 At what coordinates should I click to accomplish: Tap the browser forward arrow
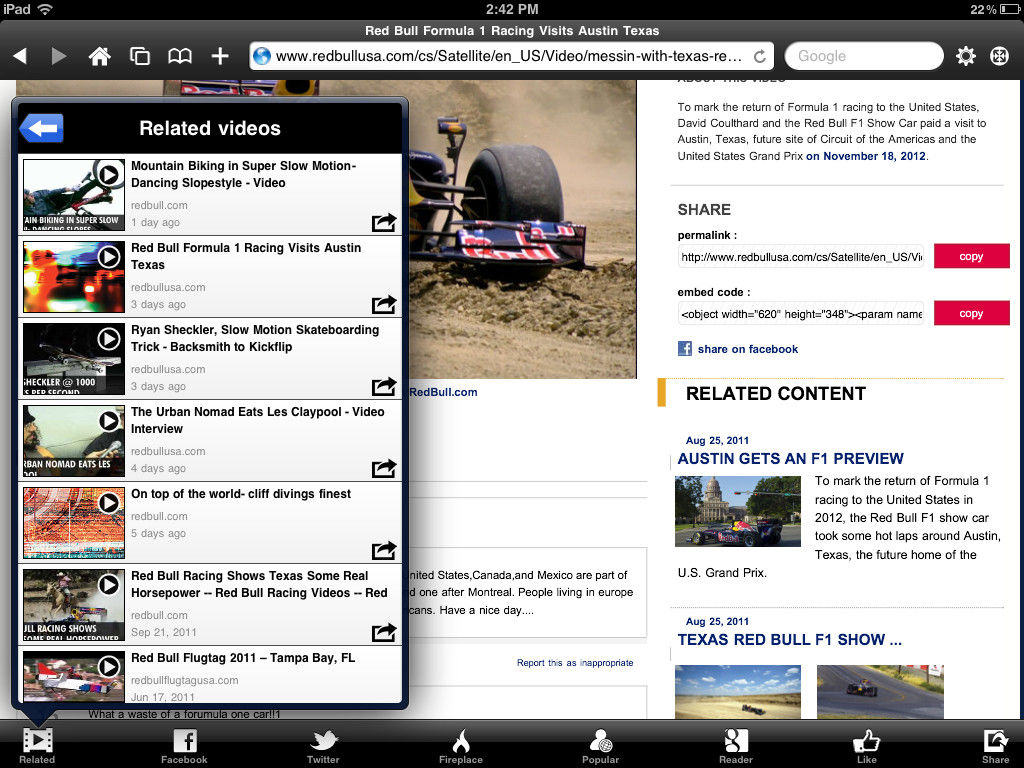coord(59,56)
